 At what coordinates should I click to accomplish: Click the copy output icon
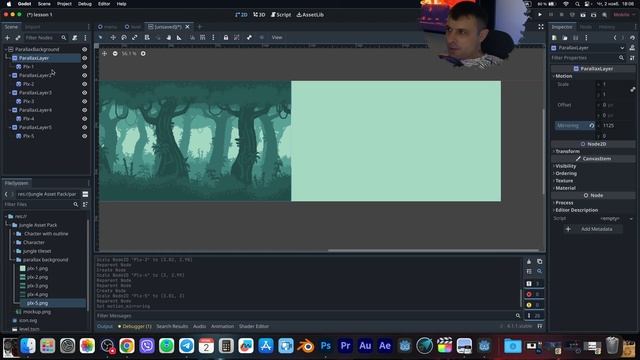coord(540,261)
